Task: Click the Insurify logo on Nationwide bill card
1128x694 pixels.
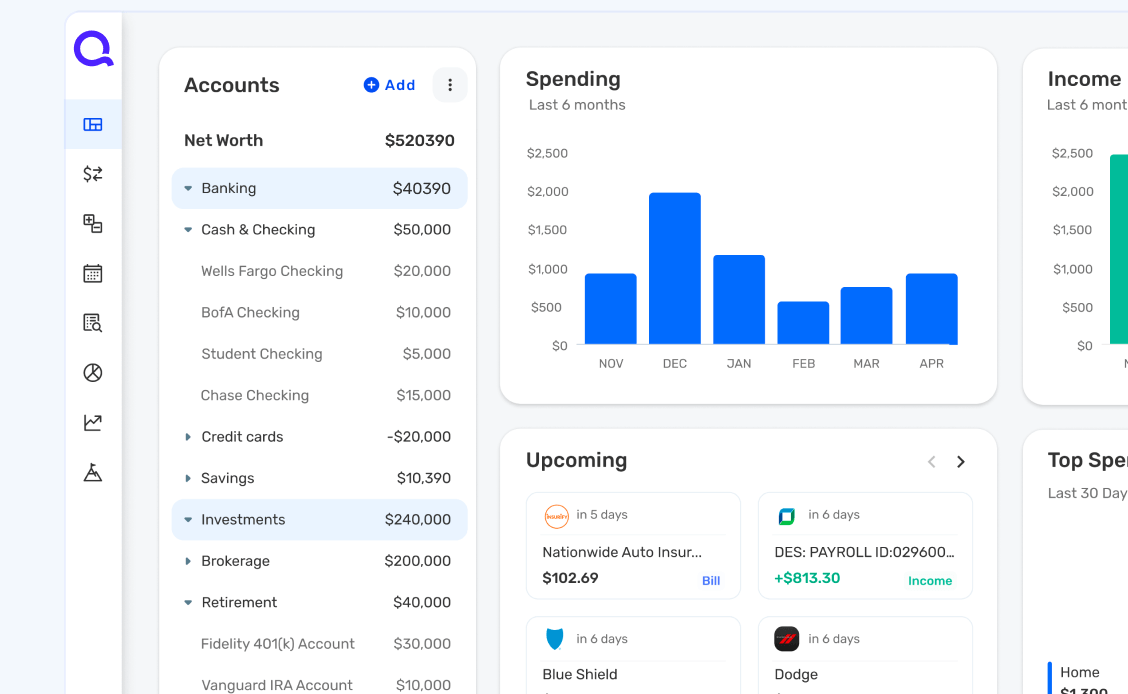Action: [557, 514]
